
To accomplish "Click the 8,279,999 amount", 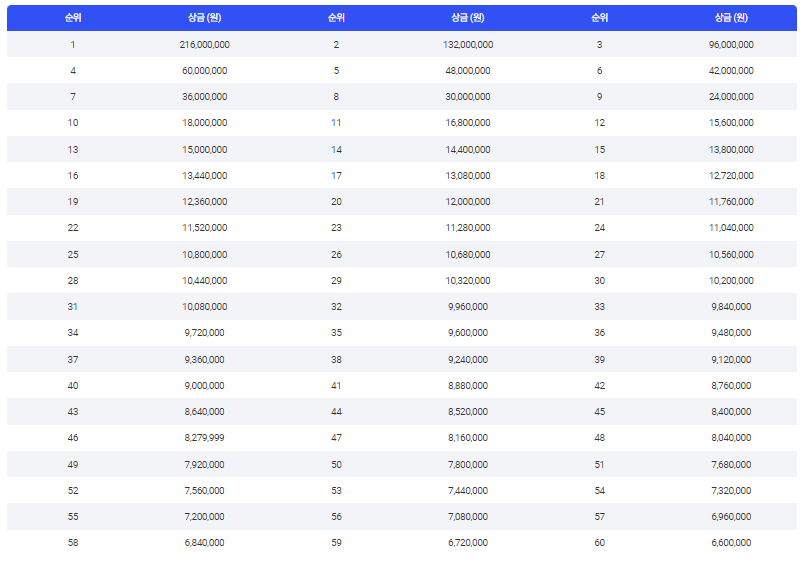I will click(204, 438).
